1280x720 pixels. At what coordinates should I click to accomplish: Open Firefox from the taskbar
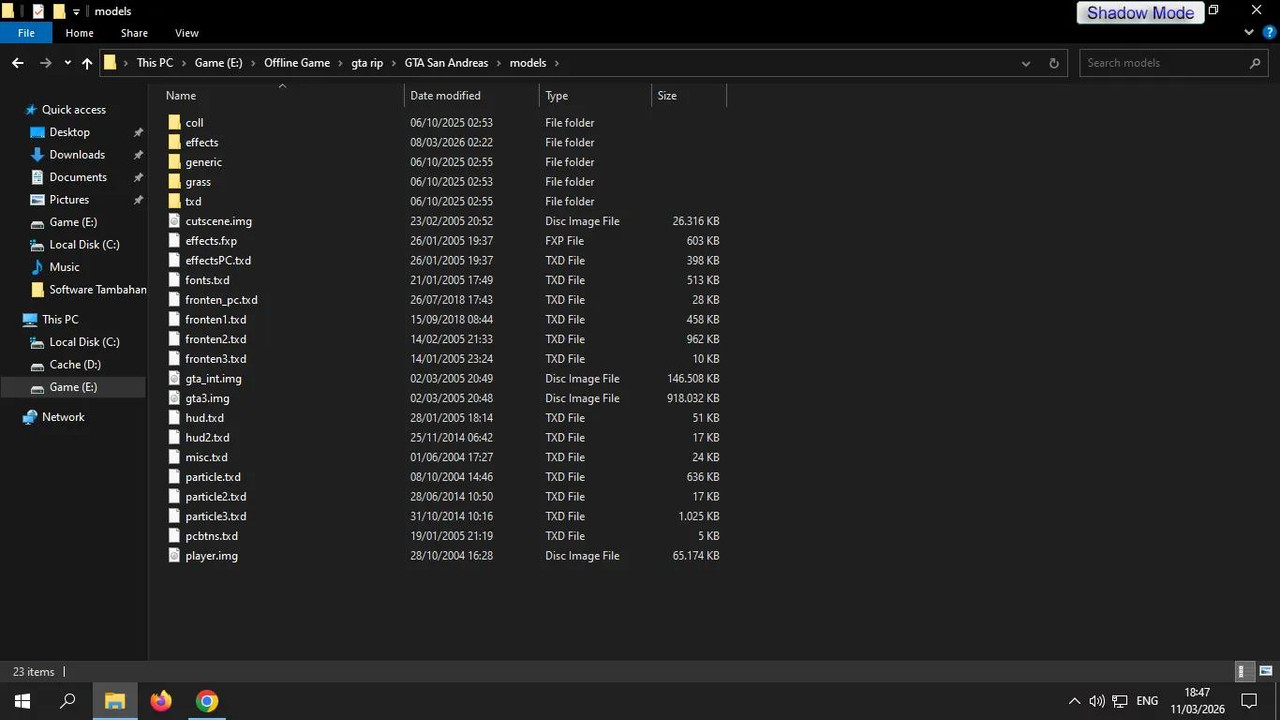pyautogui.click(x=161, y=701)
